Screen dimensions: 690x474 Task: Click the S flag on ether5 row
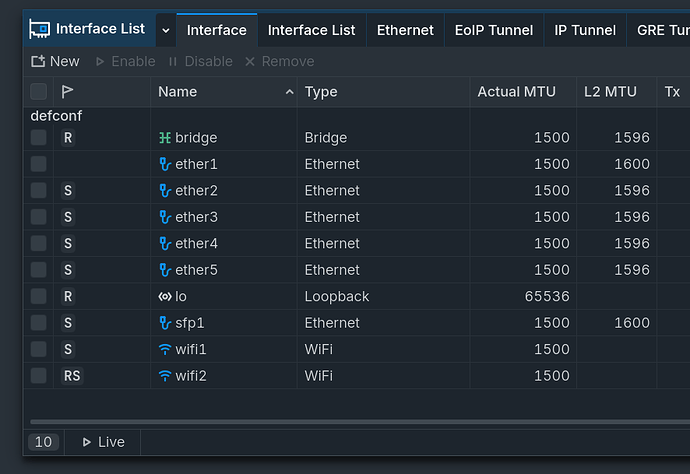coord(68,270)
